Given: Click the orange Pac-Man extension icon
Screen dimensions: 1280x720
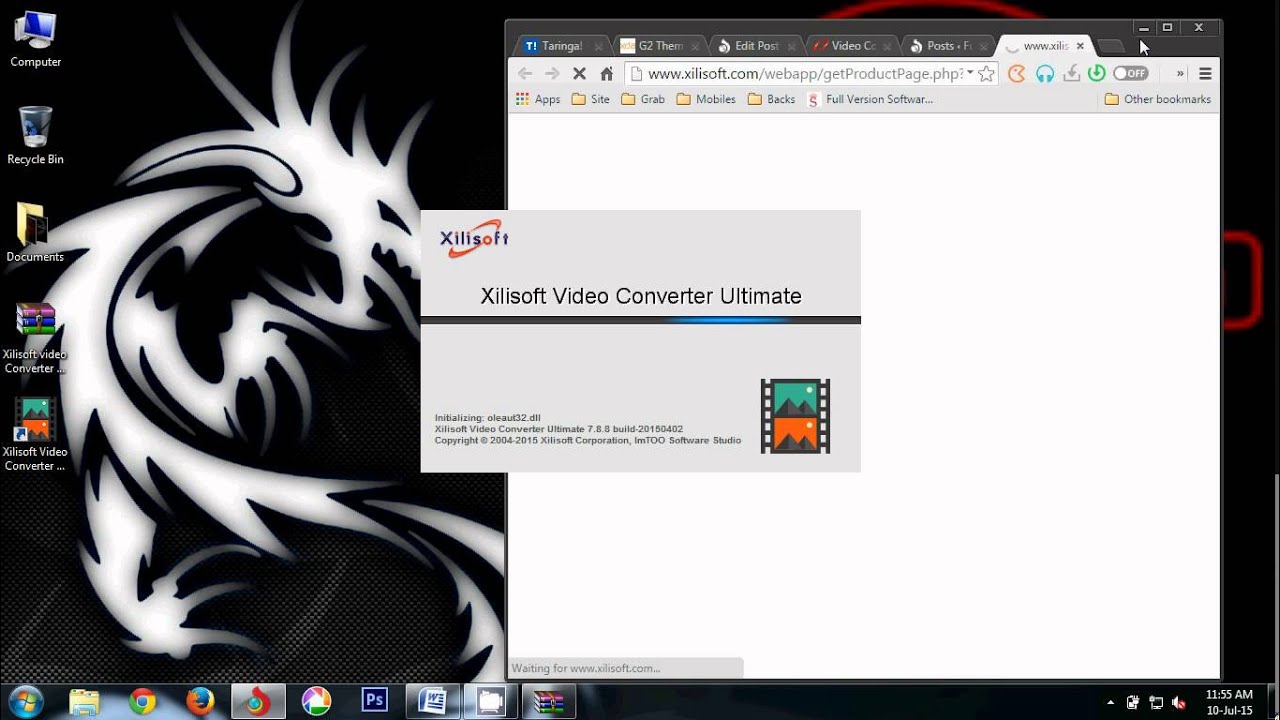Looking at the screenshot, I should point(1017,73).
